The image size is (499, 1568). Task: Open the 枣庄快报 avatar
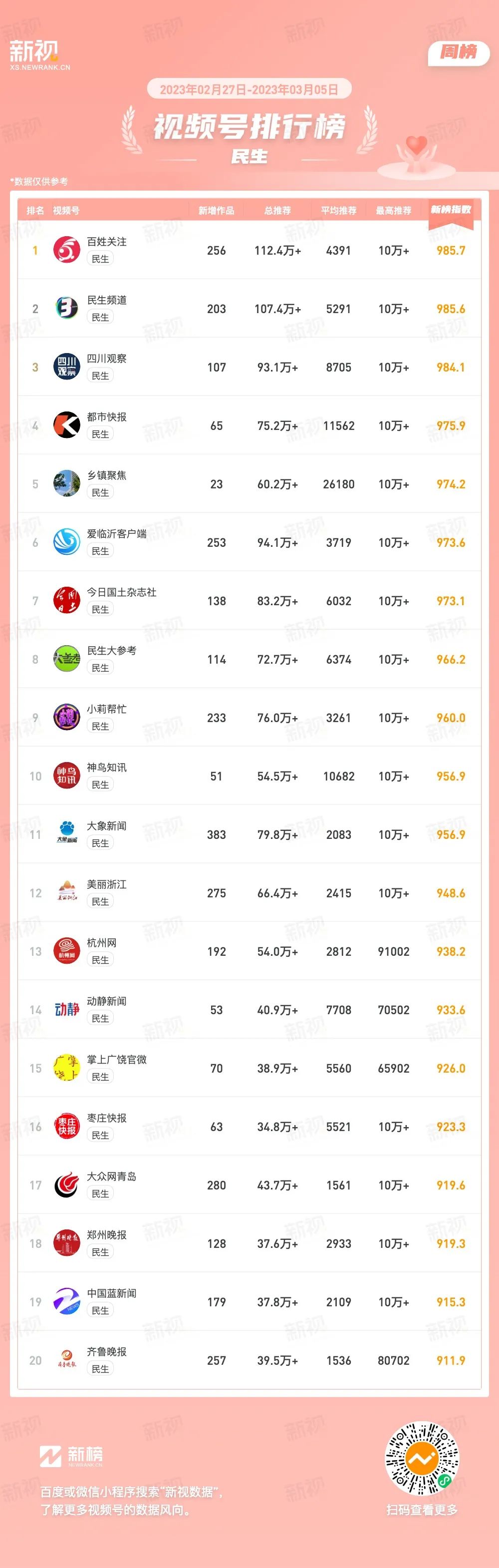point(67,1127)
